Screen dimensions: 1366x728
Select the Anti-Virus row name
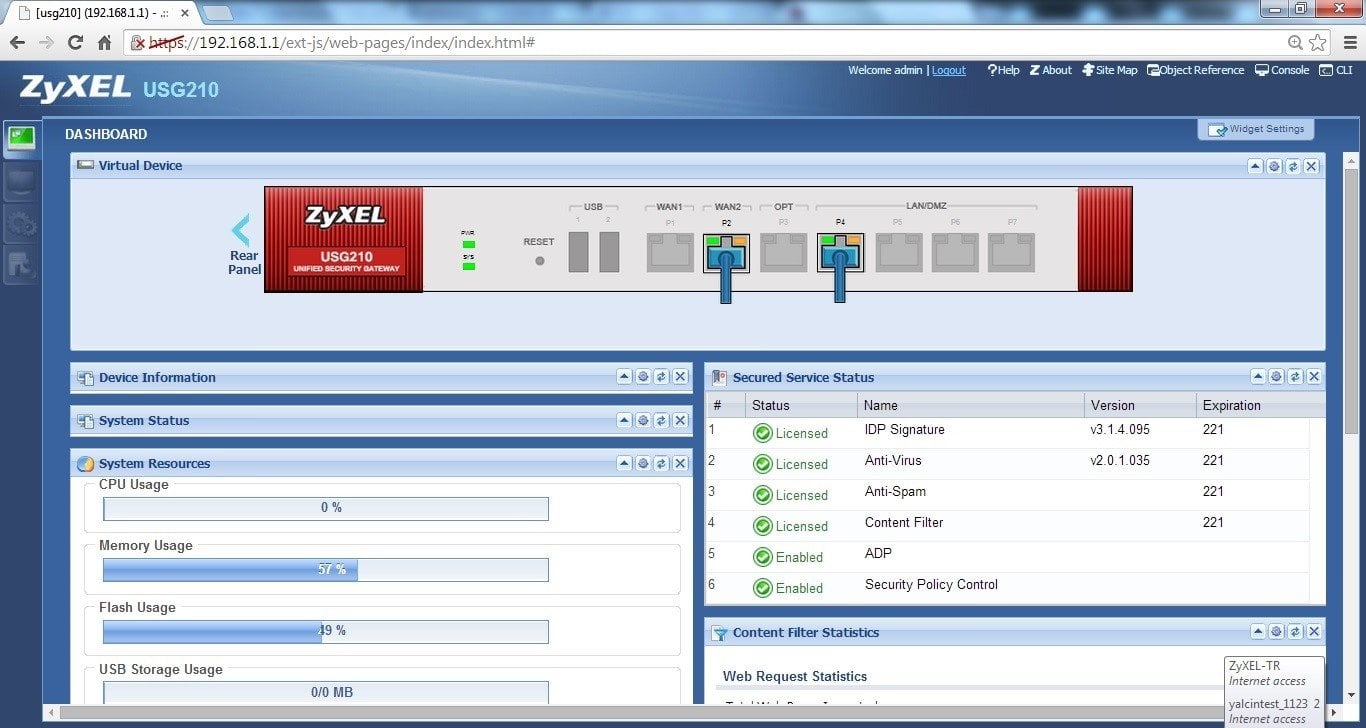pyautogui.click(x=893, y=461)
